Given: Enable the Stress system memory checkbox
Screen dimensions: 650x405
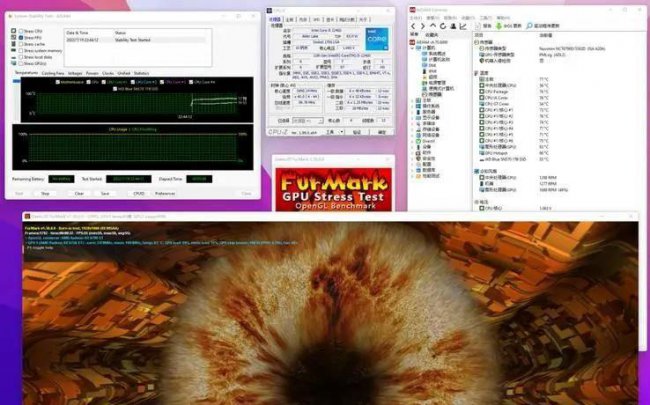Looking at the screenshot, I should (x=21, y=51).
